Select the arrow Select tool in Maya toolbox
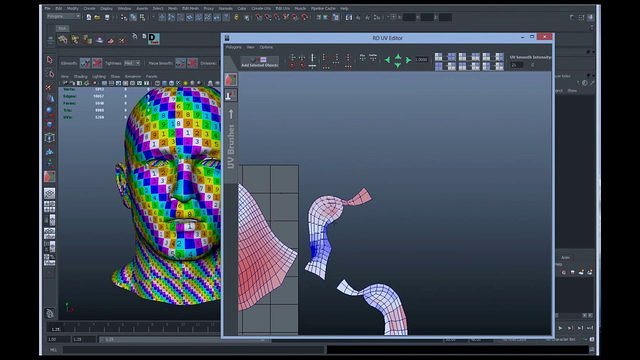640x360 pixels. (x=50, y=60)
